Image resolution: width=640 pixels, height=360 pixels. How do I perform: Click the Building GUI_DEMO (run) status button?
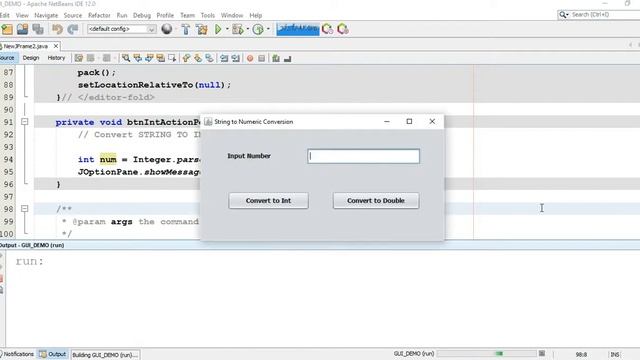pos(105,355)
